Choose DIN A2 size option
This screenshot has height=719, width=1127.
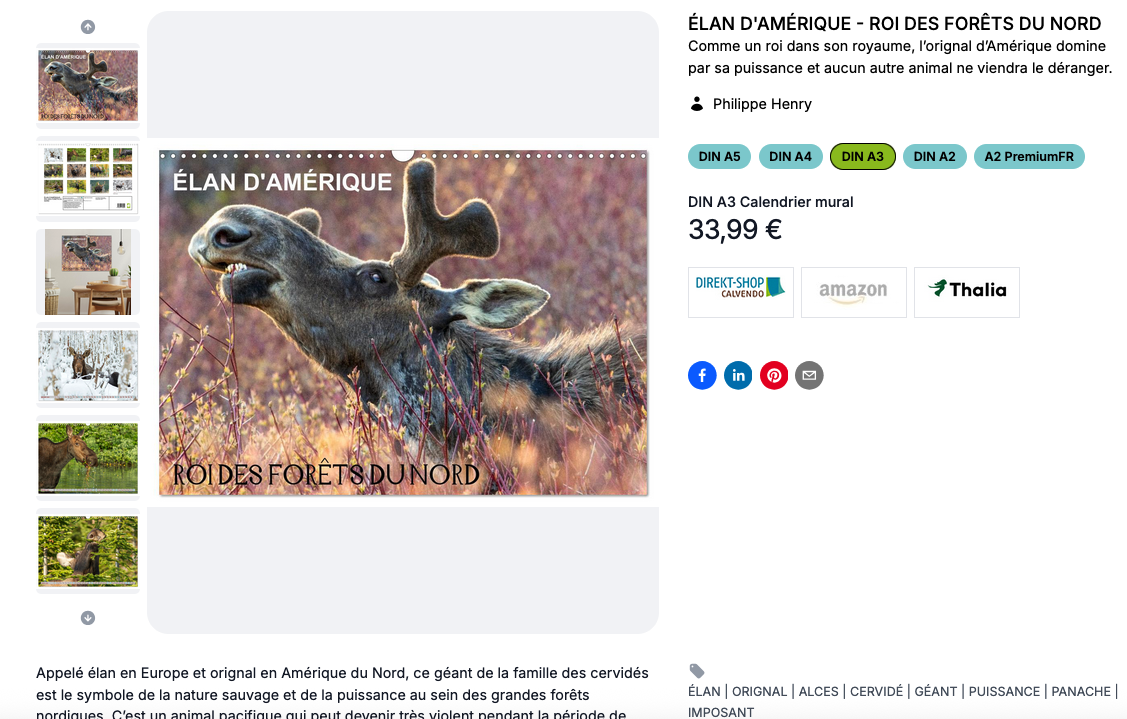point(934,157)
